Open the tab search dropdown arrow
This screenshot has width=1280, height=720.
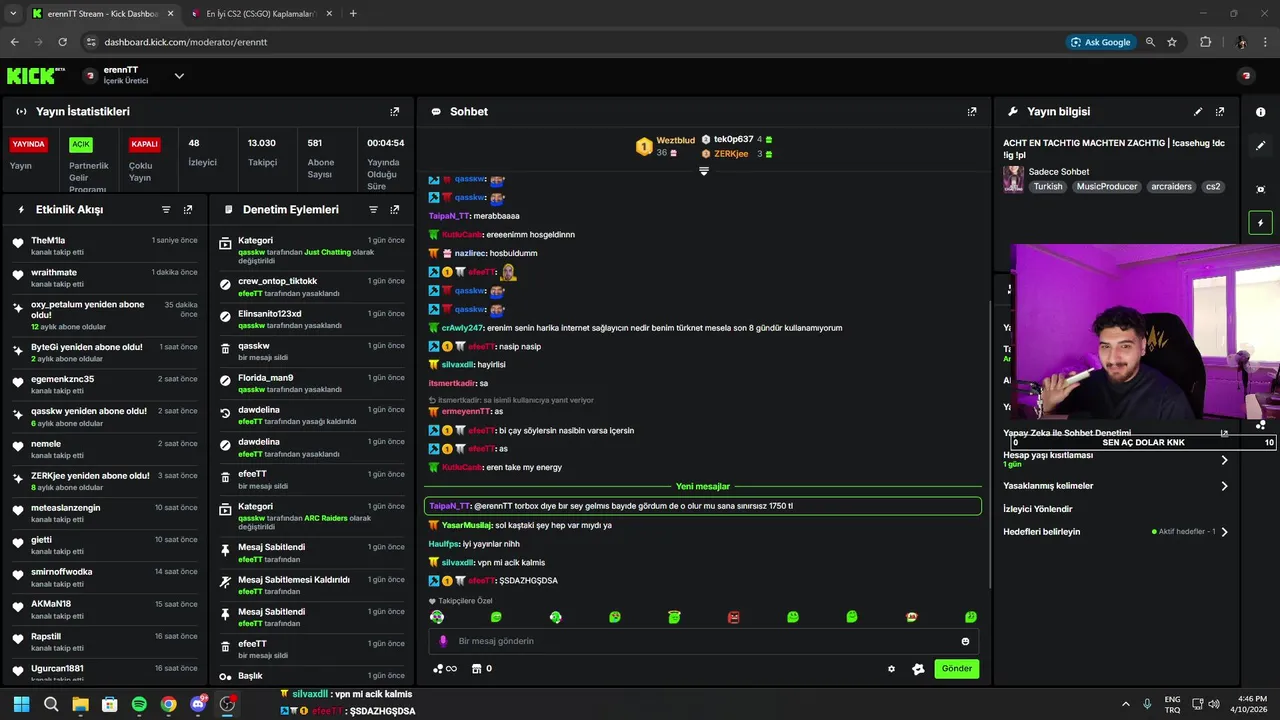pos(12,14)
